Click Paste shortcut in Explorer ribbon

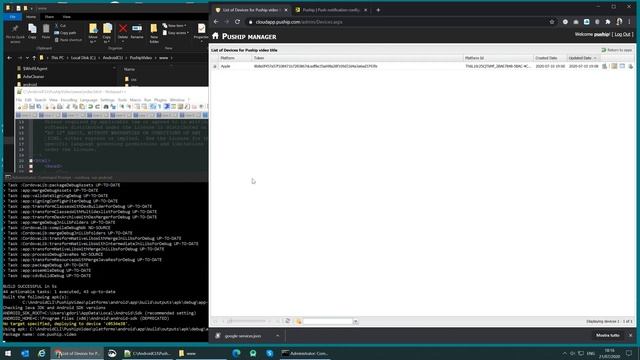[x=68, y=40]
